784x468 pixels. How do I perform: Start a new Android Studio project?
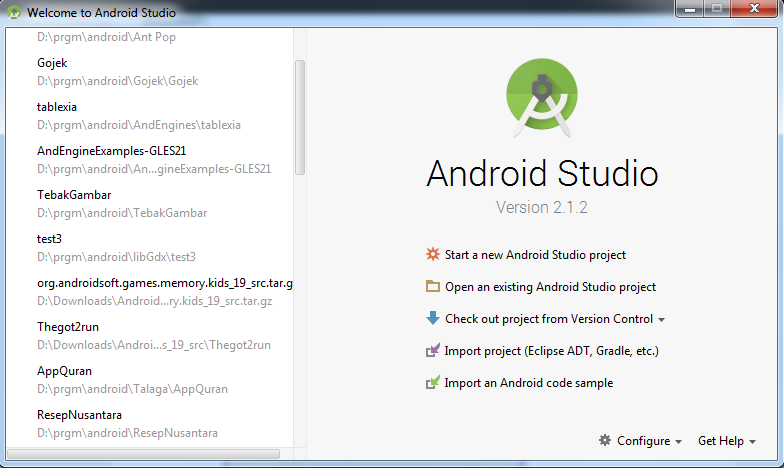(535, 255)
